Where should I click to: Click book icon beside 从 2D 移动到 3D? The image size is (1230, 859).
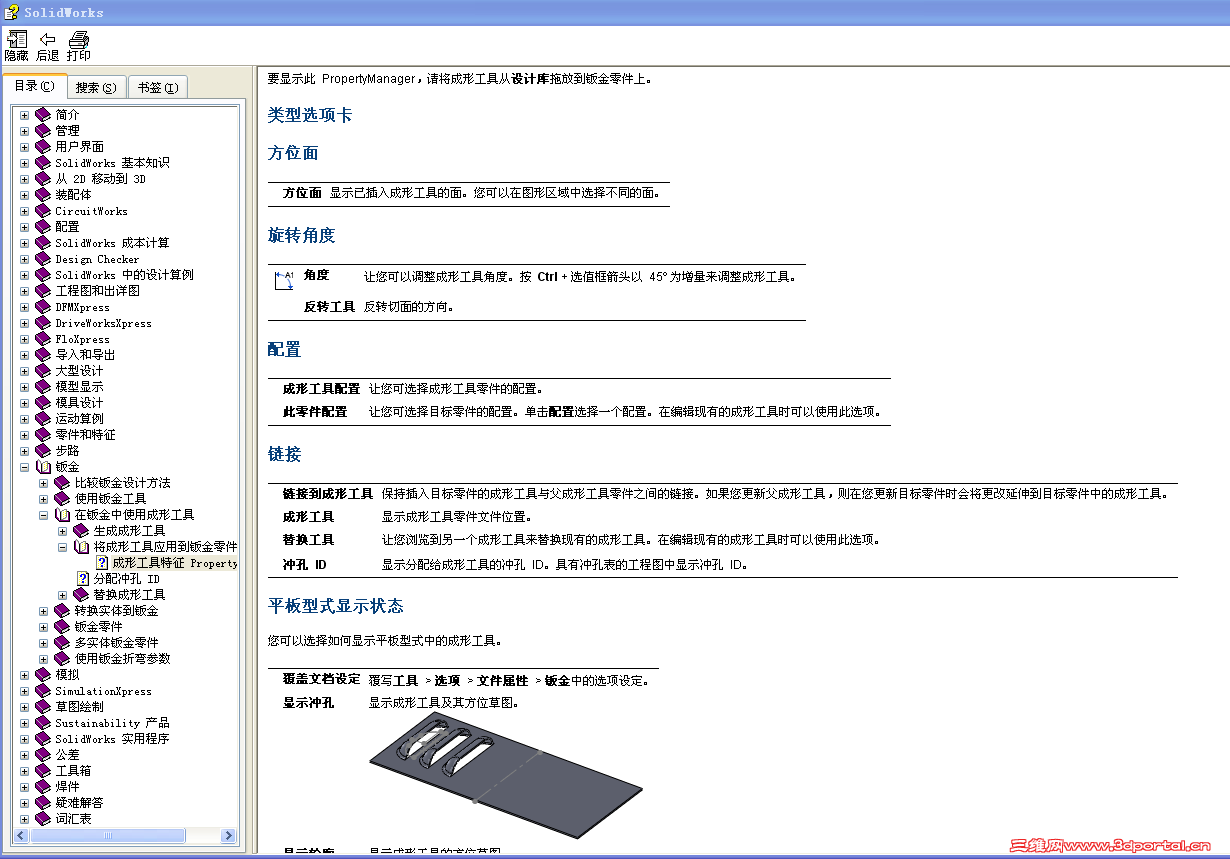(43, 179)
